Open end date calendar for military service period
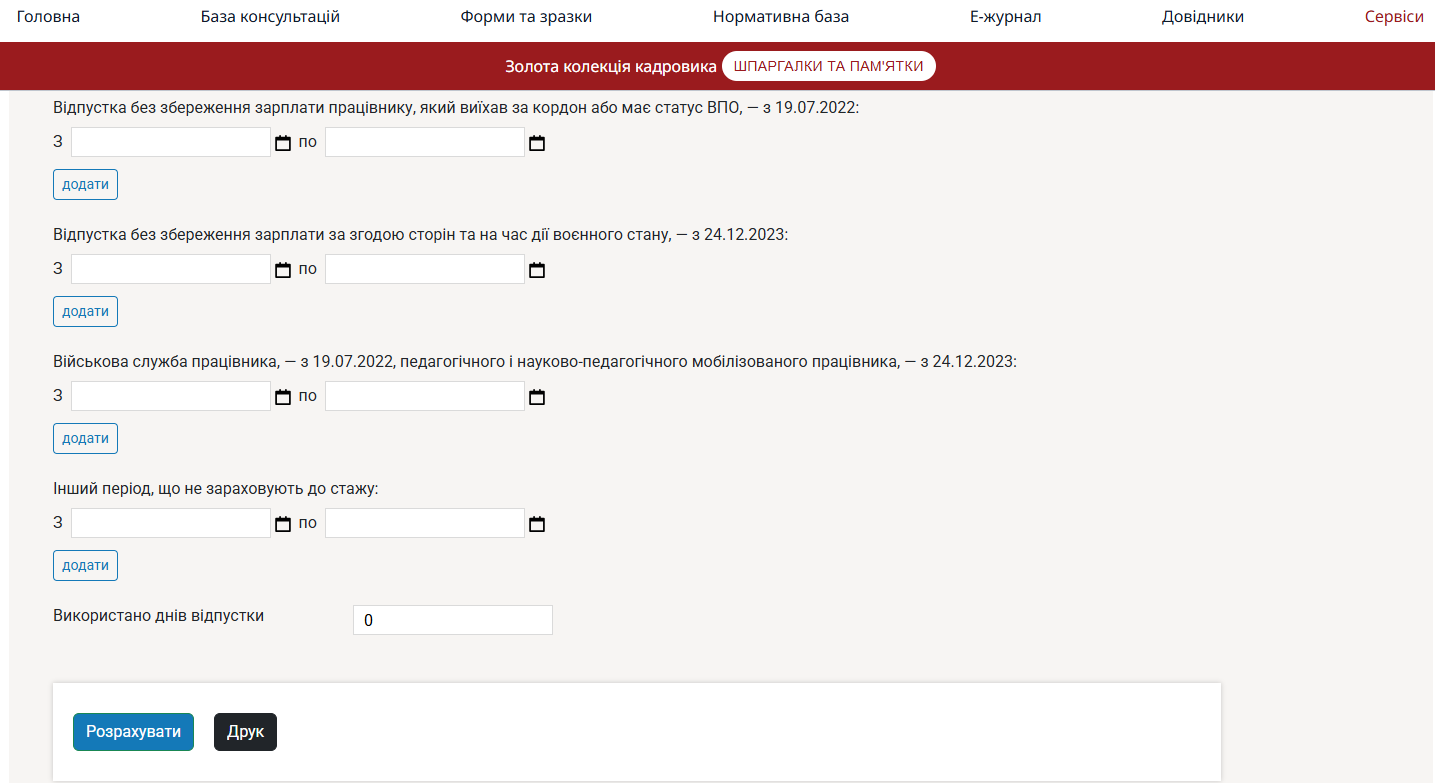The image size is (1435, 783). coord(537,397)
